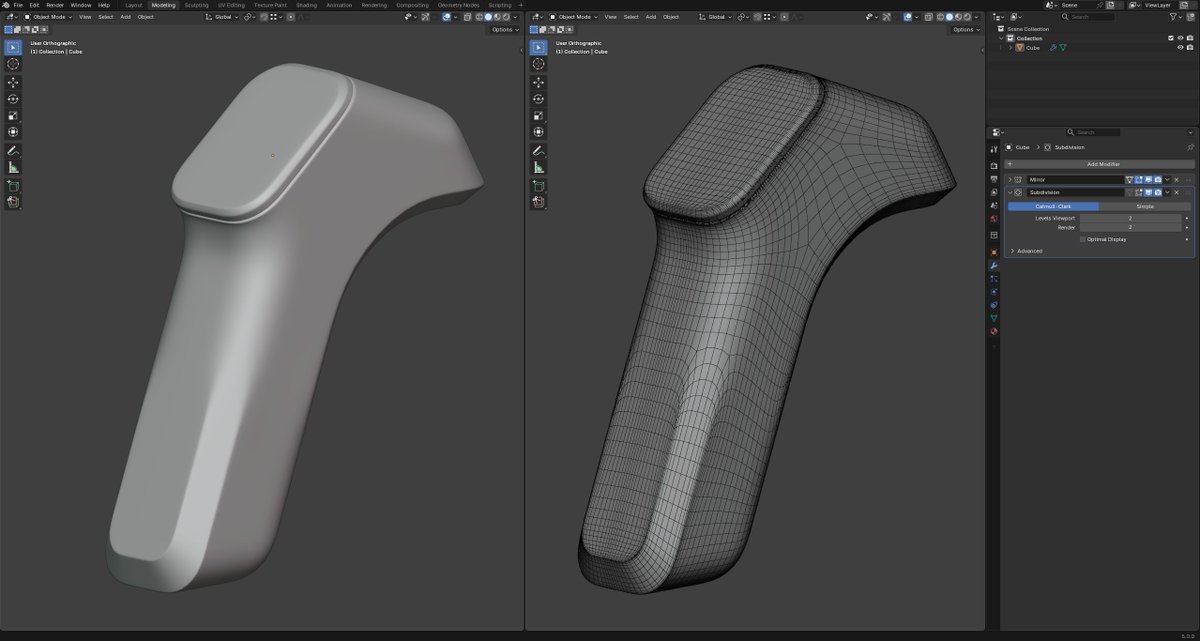The width and height of the screenshot is (1200, 641).
Task: Open the Render properties tab
Action: pyautogui.click(x=994, y=165)
